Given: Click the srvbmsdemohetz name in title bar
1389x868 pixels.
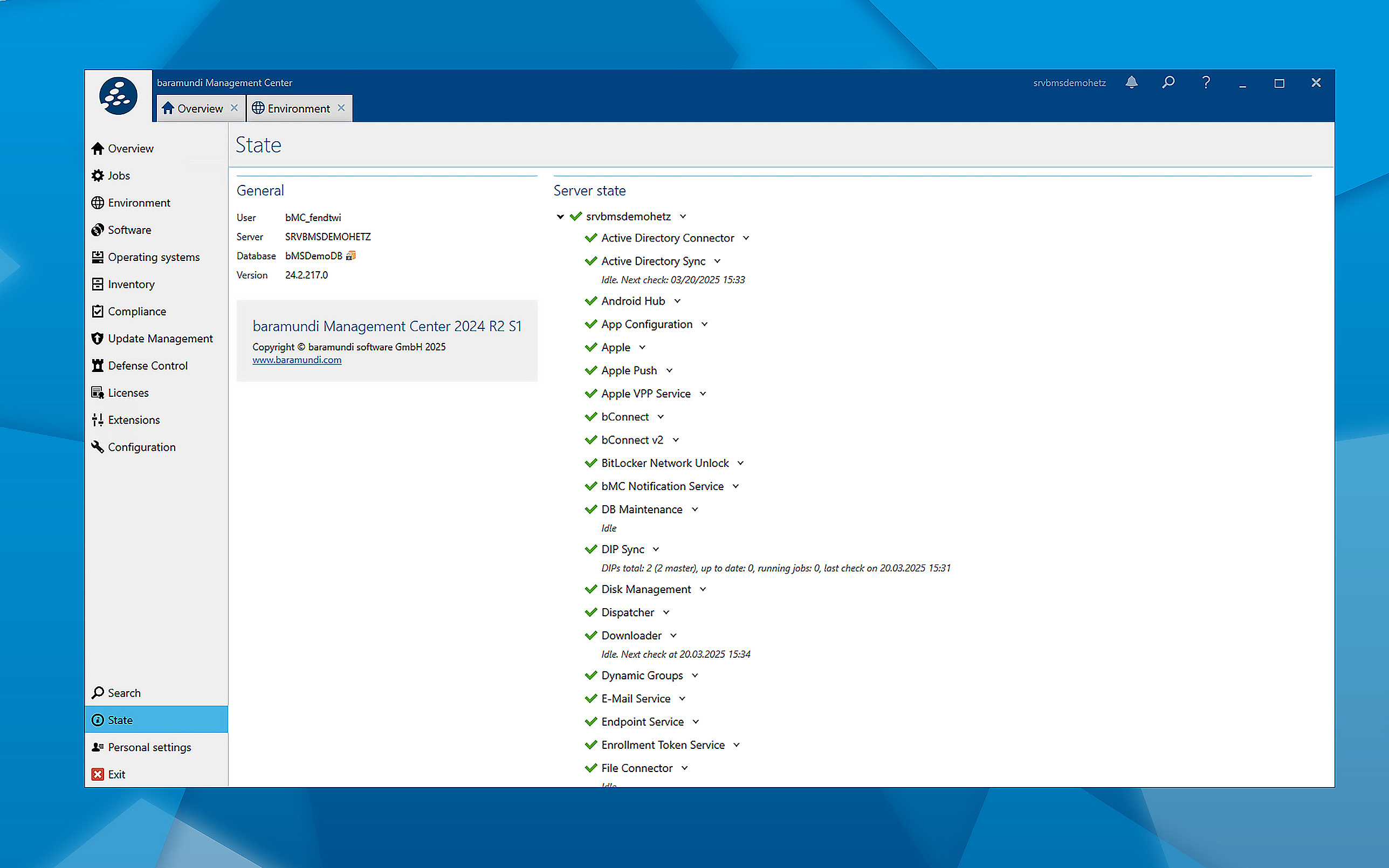Looking at the screenshot, I should (1069, 82).
